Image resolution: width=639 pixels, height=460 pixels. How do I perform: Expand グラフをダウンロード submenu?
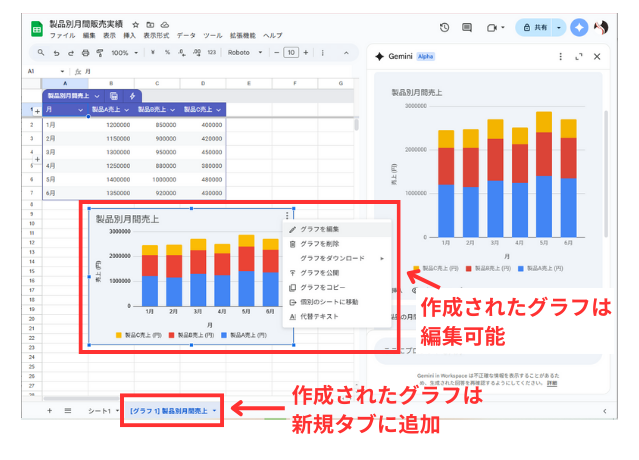coord(335,258)
